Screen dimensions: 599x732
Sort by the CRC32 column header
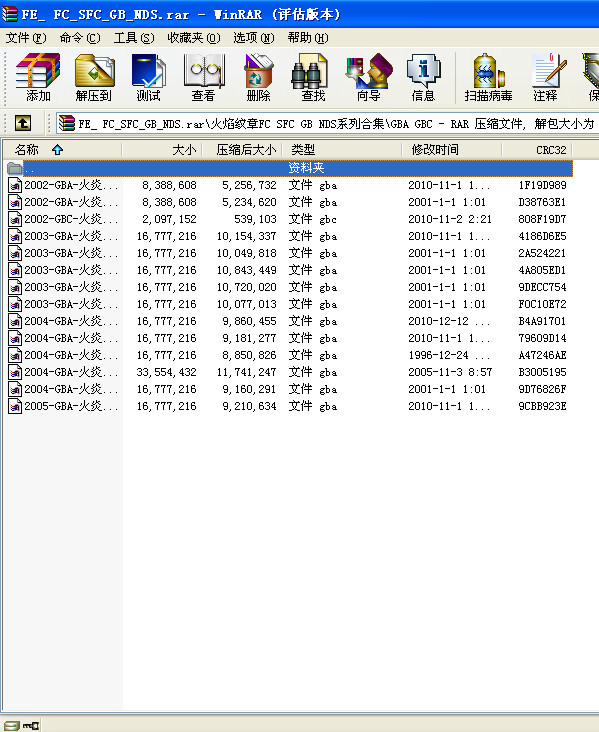[537, 150]
